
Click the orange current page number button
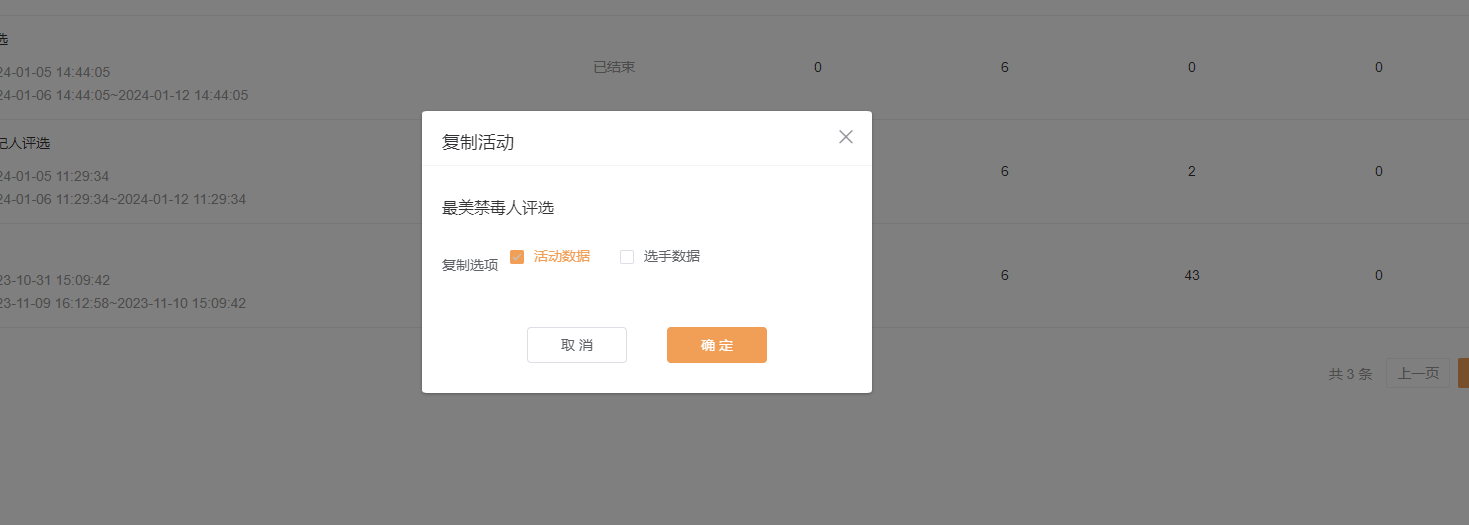pos(1463,373)
